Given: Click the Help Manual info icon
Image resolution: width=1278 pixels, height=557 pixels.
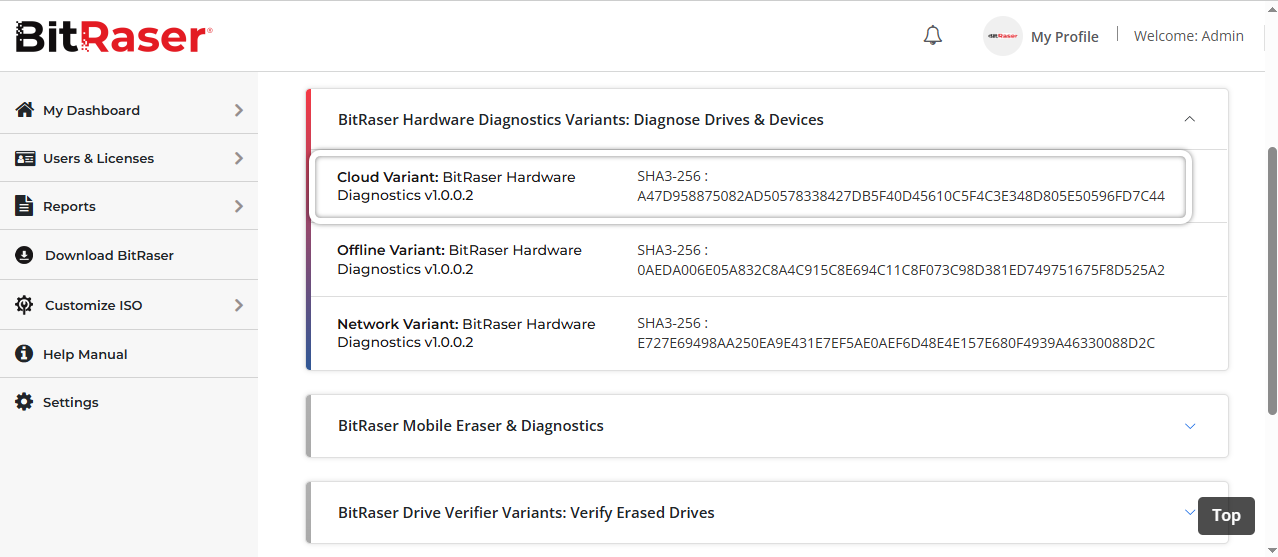Looking at the screenshot, I should coord(25,354).
